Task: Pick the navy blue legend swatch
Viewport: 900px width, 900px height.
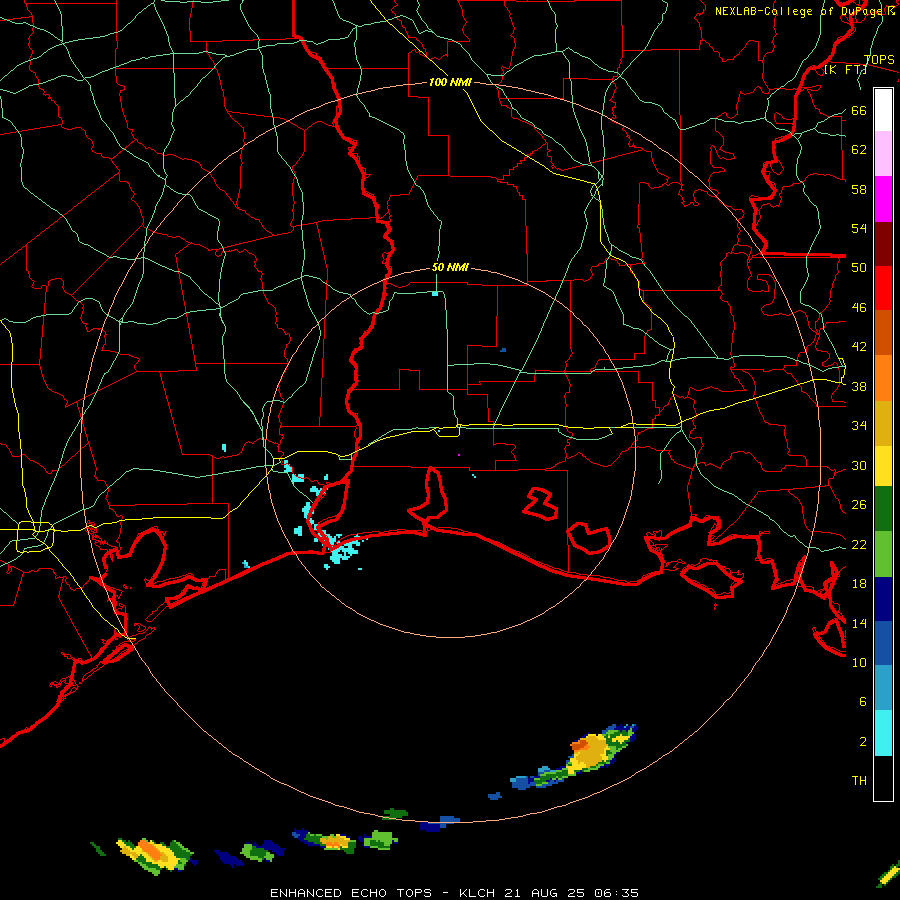Action: coord(883,599)
